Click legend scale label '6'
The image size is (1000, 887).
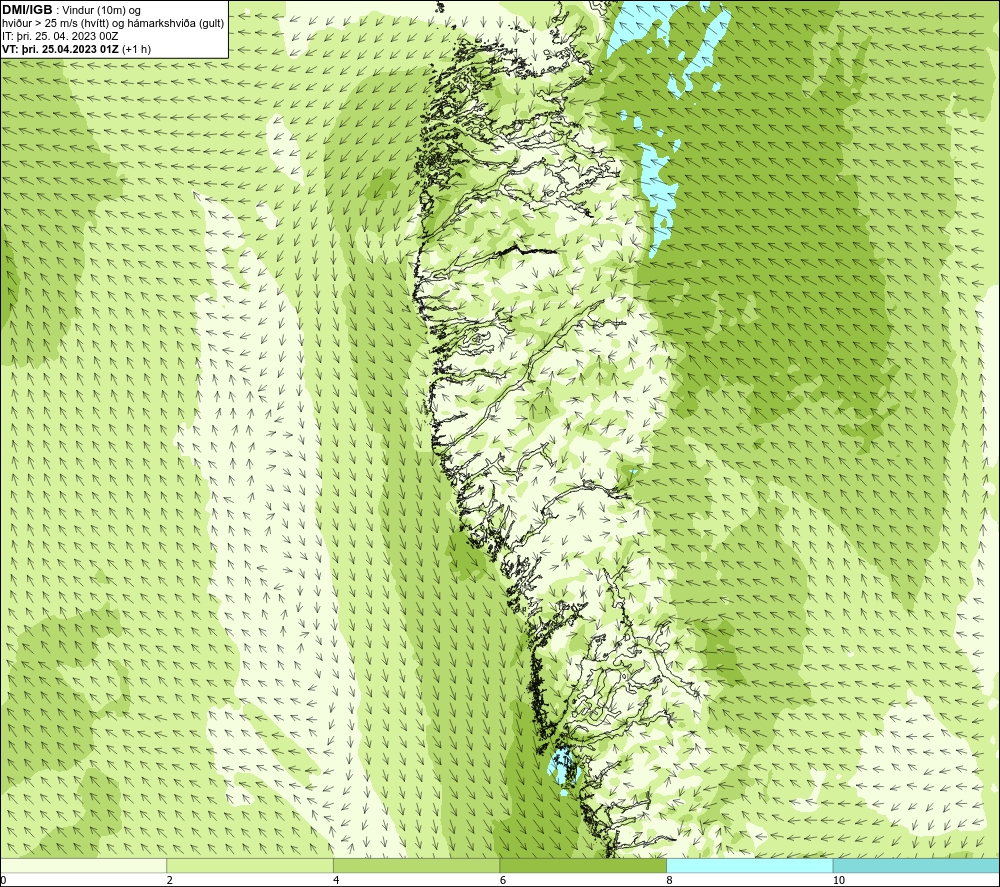pos(503,881)
